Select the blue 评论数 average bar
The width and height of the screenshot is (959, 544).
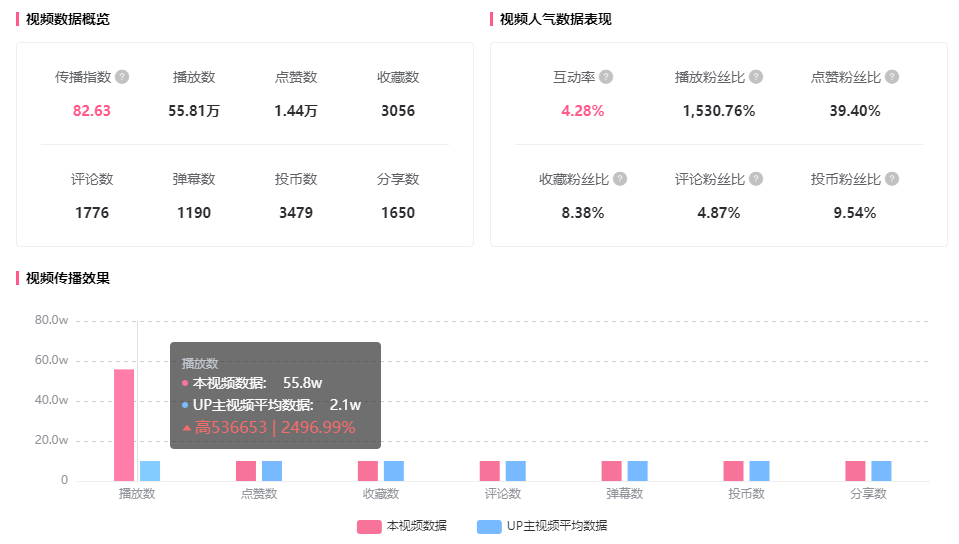pyautogui.click(x=516, y=471)
